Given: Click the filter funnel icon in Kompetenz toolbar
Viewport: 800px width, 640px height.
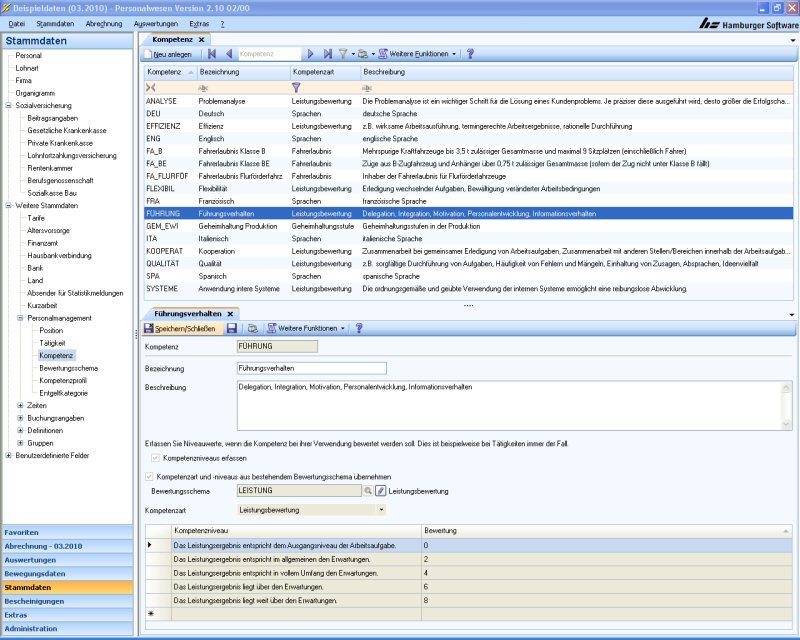Looking at the screenshot, I should click(x=341, y=54).
